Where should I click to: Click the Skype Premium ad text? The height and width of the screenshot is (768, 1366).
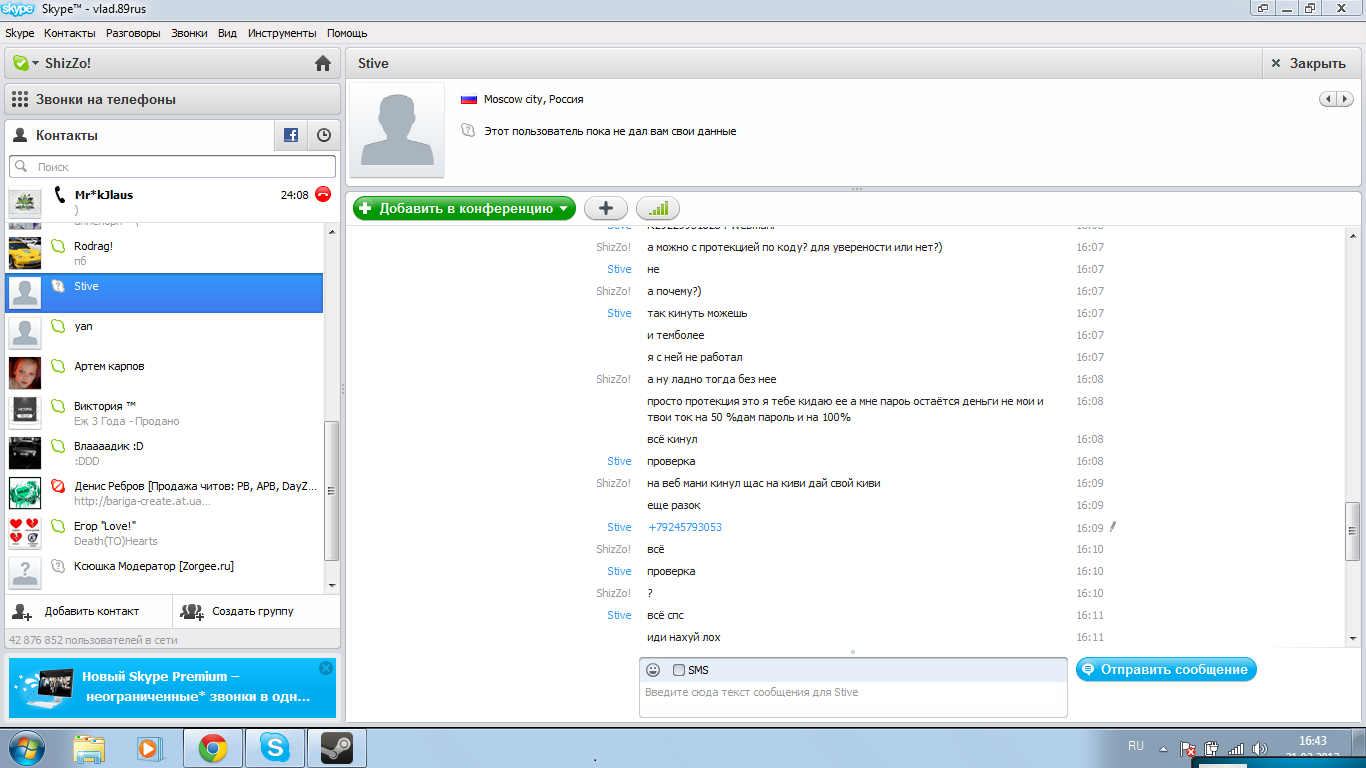click(196, 686)
